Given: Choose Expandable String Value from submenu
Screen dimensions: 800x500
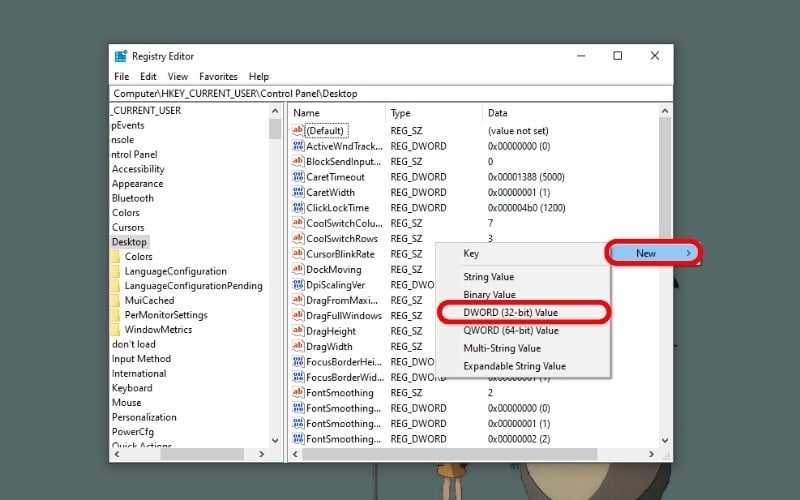Looking at the screenshot, I should click(x=523, y=366).
